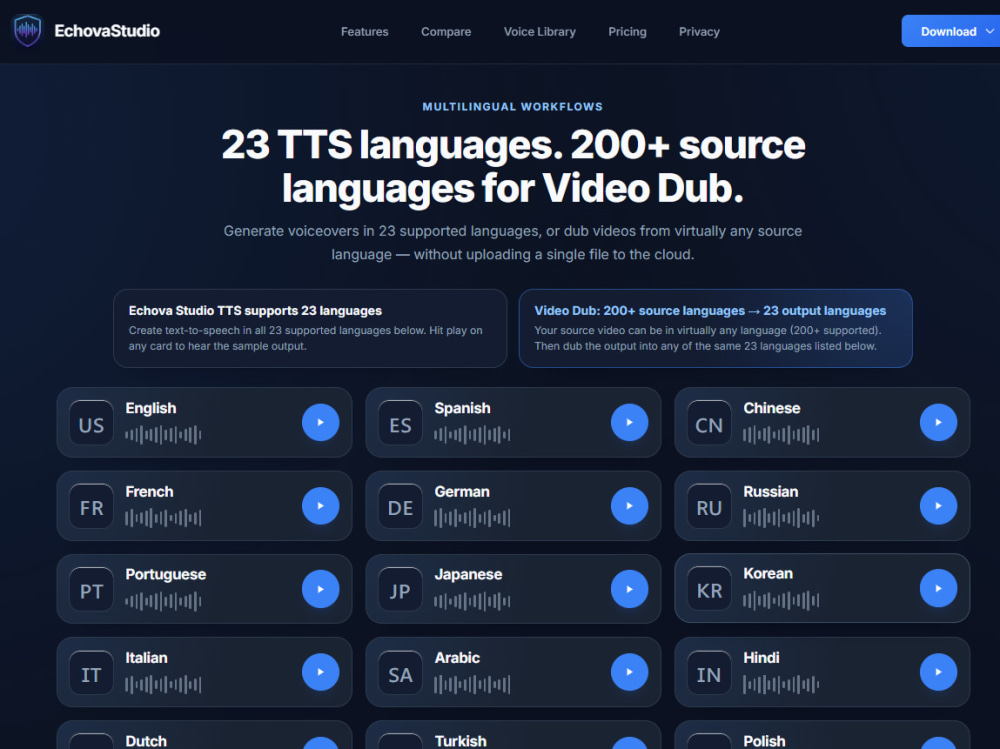Click the ES country code badge
Image resolution: width=1000 pixels, height=749 pixels.
pyautogui.click(x=400, y=422)
